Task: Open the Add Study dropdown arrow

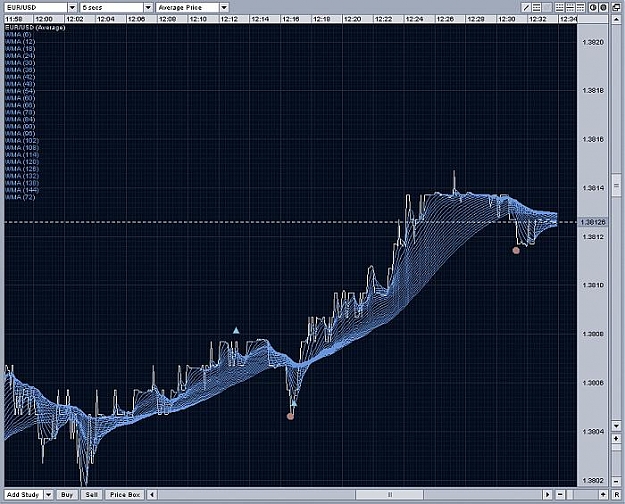Action: tap(48, 494)
